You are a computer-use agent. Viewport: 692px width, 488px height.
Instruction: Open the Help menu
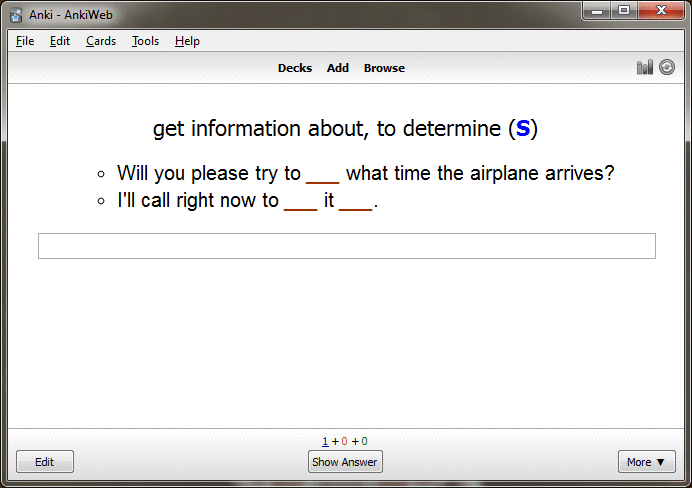click(187, 41)
